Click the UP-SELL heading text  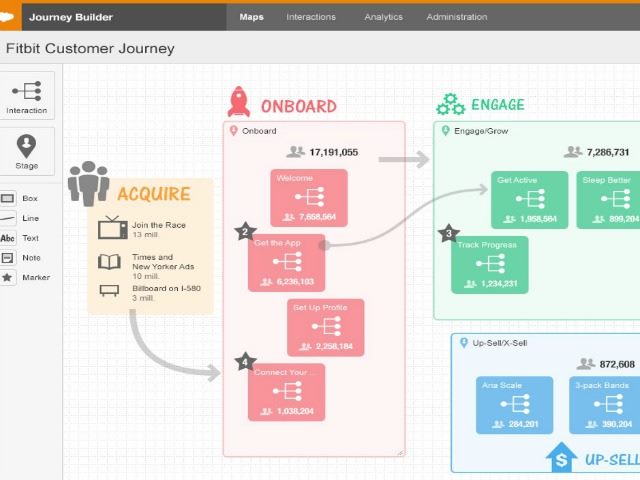(612, 460)
